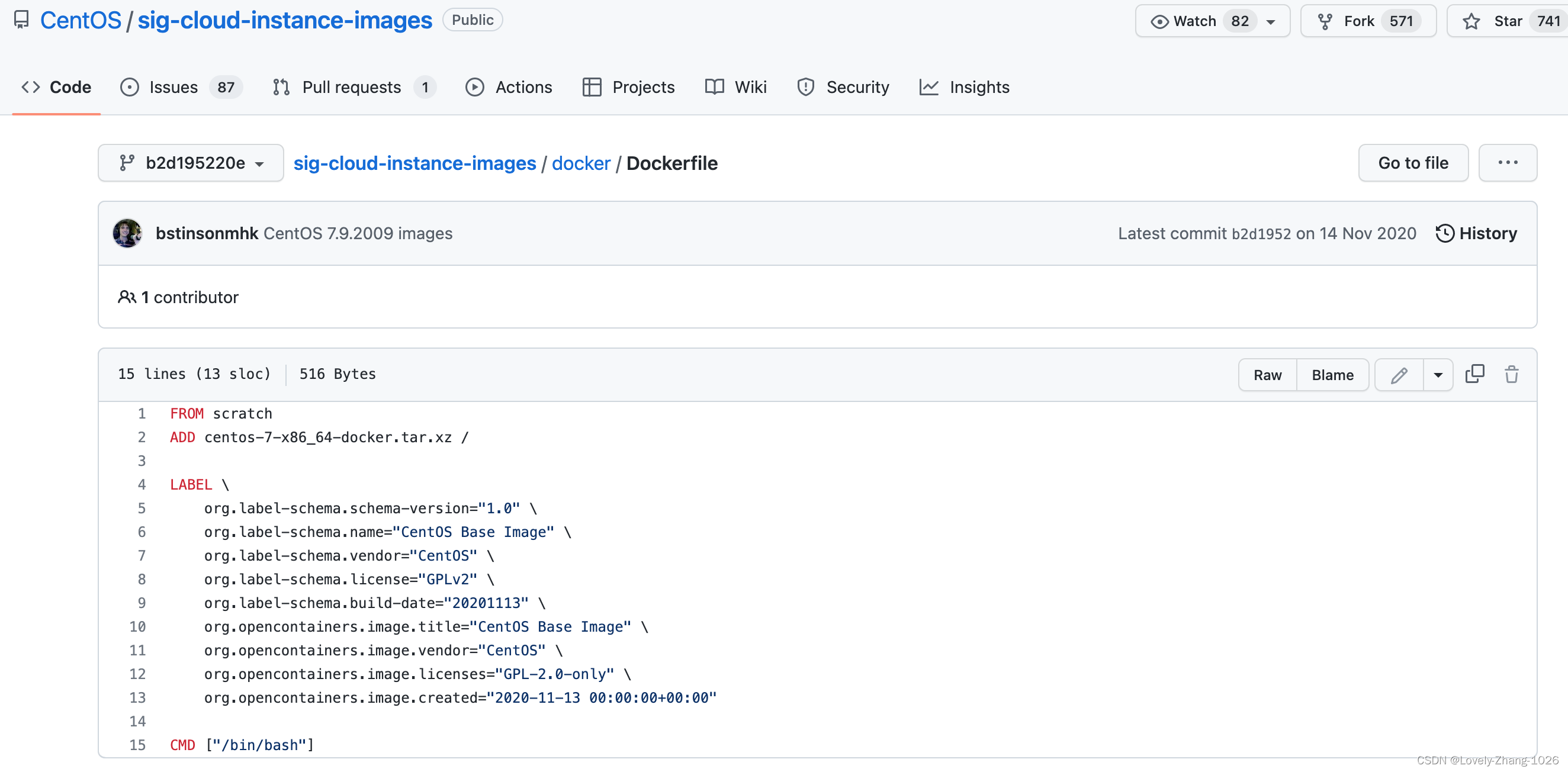Open the History link
Screen dimensions: 1568x772
pos(1476,233)
